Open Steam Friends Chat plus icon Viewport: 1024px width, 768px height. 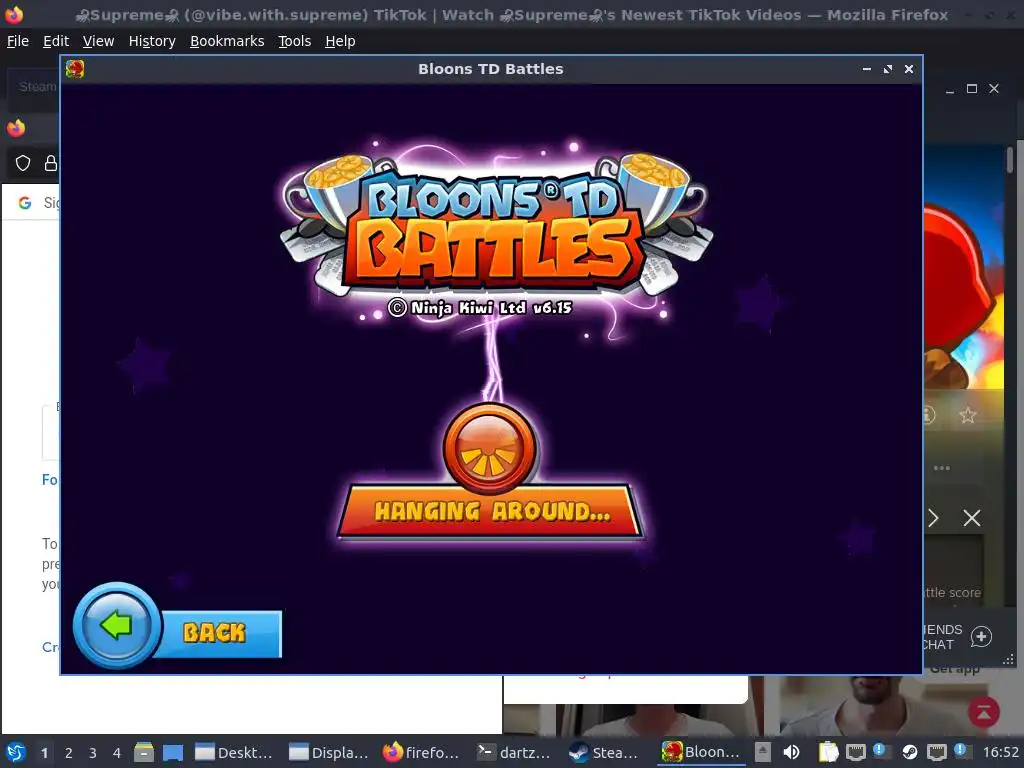981,637
